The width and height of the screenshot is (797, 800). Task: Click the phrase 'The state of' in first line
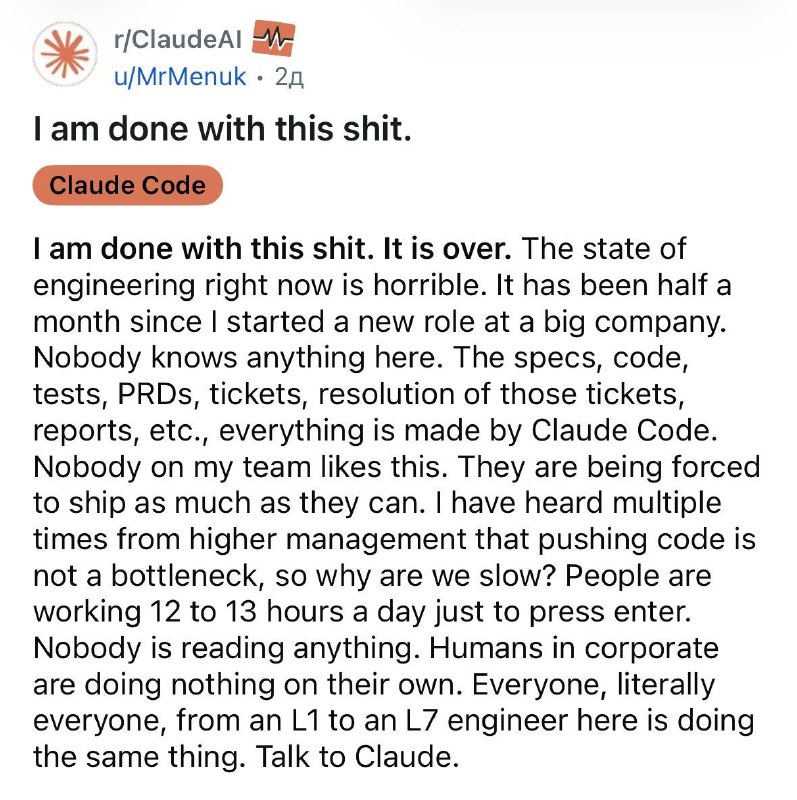tap(604, 249)
